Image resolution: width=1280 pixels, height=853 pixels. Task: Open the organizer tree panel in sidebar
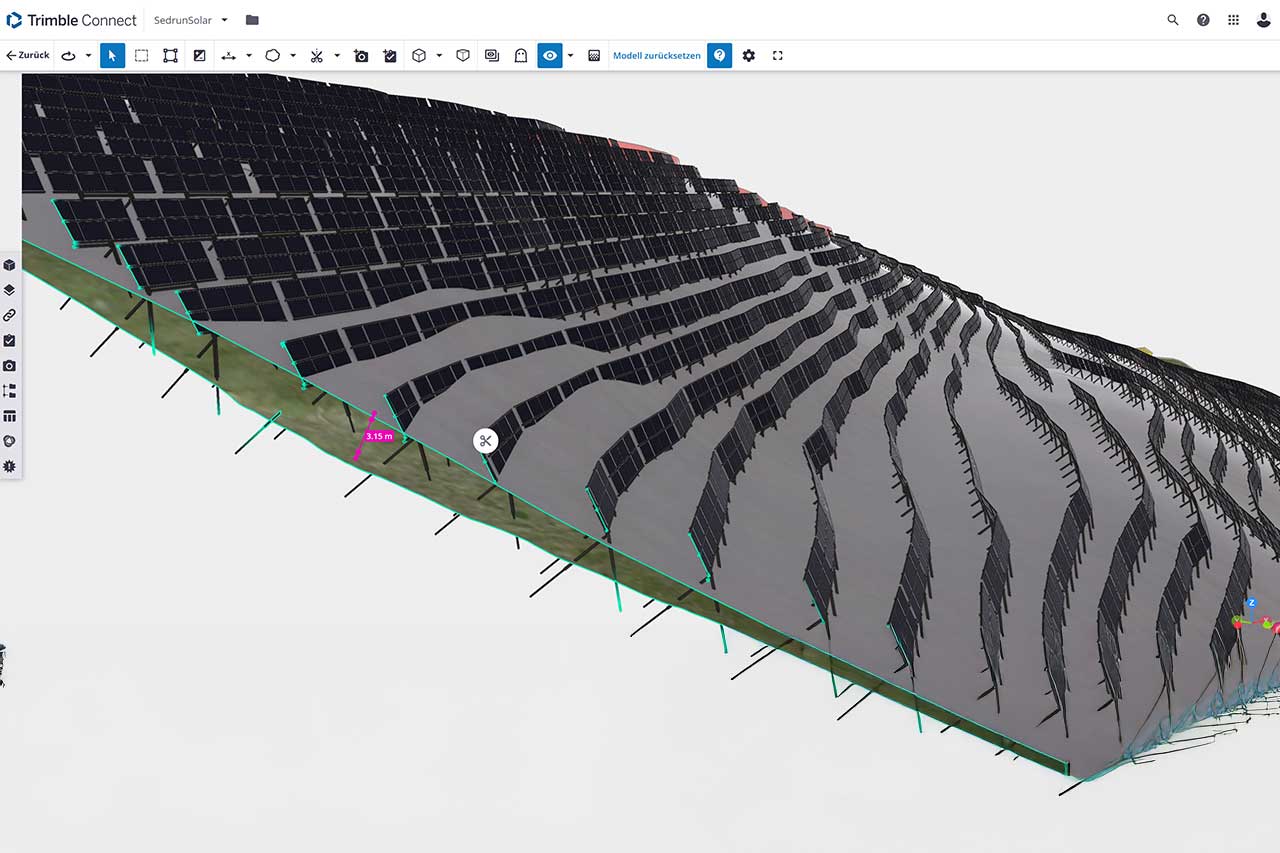[x=10, y=391]
